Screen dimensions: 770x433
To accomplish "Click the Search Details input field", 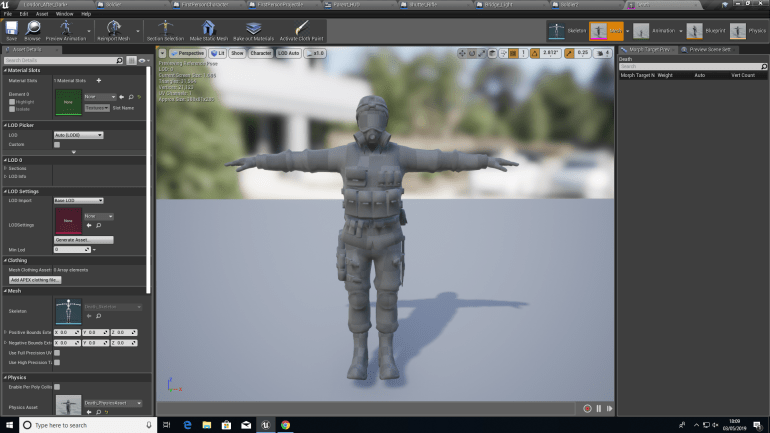I will [x=63, y=60].
